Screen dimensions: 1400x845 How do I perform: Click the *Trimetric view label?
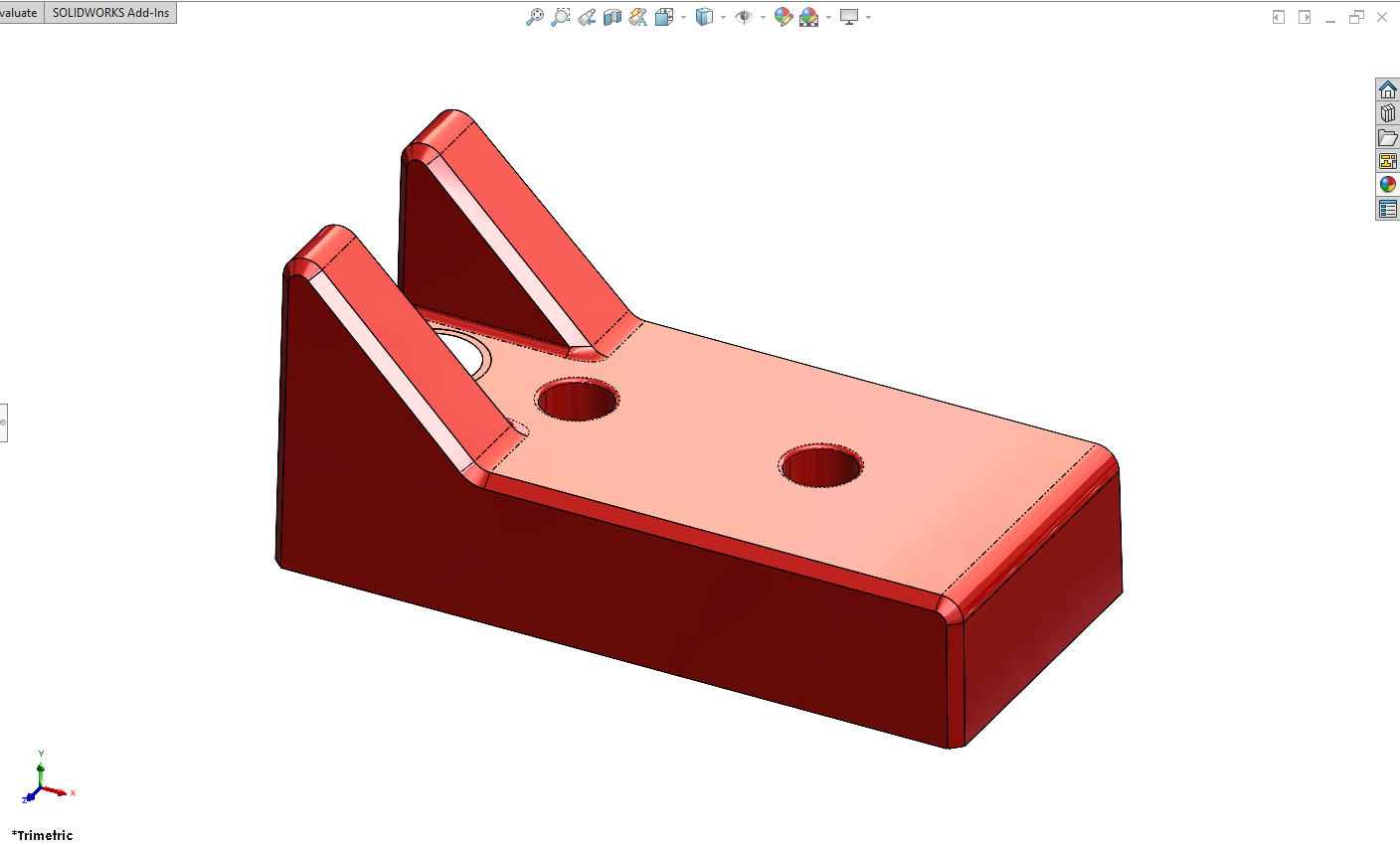coord(43,835)
